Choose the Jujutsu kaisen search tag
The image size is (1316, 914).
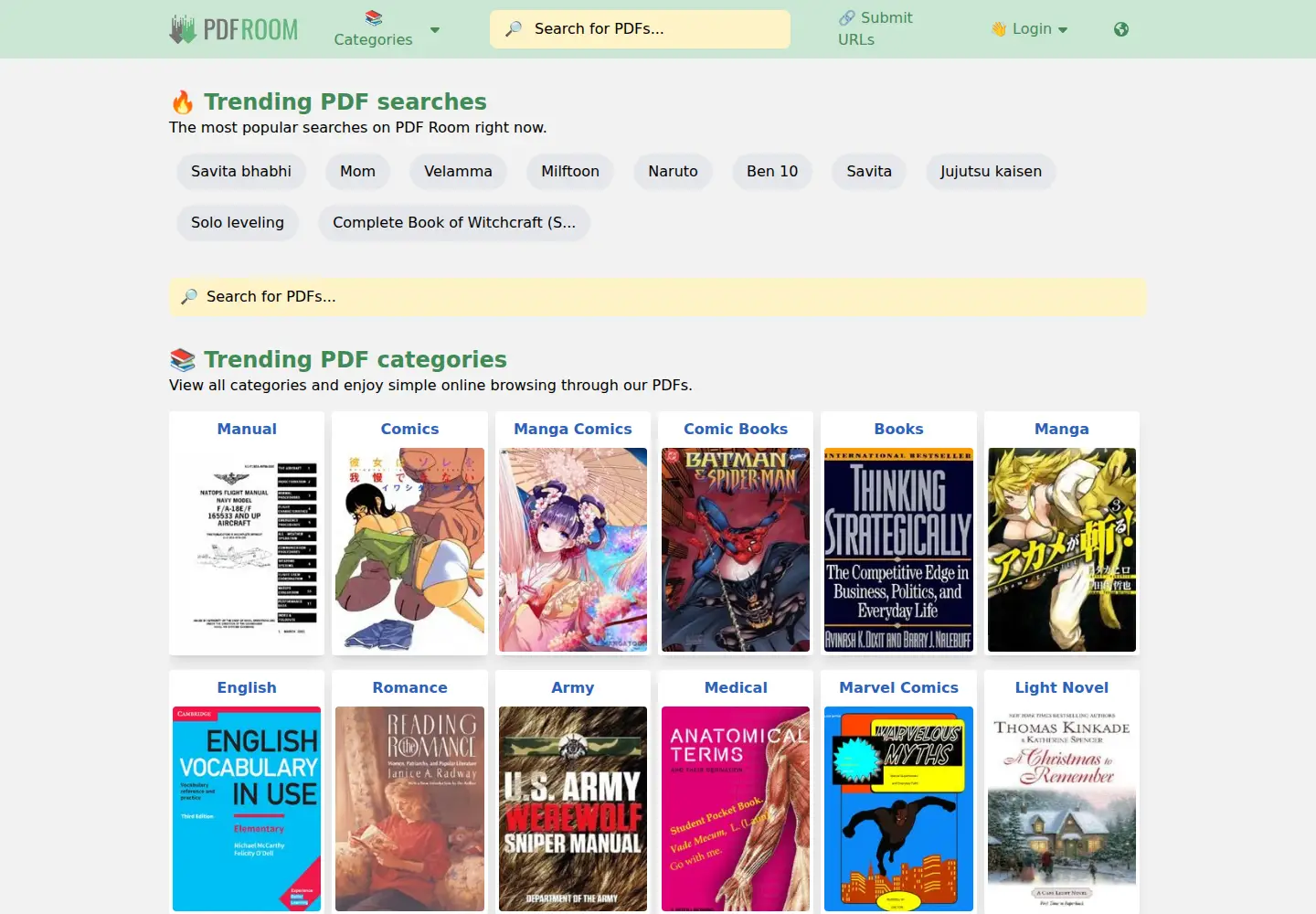[x=991, y=172]
